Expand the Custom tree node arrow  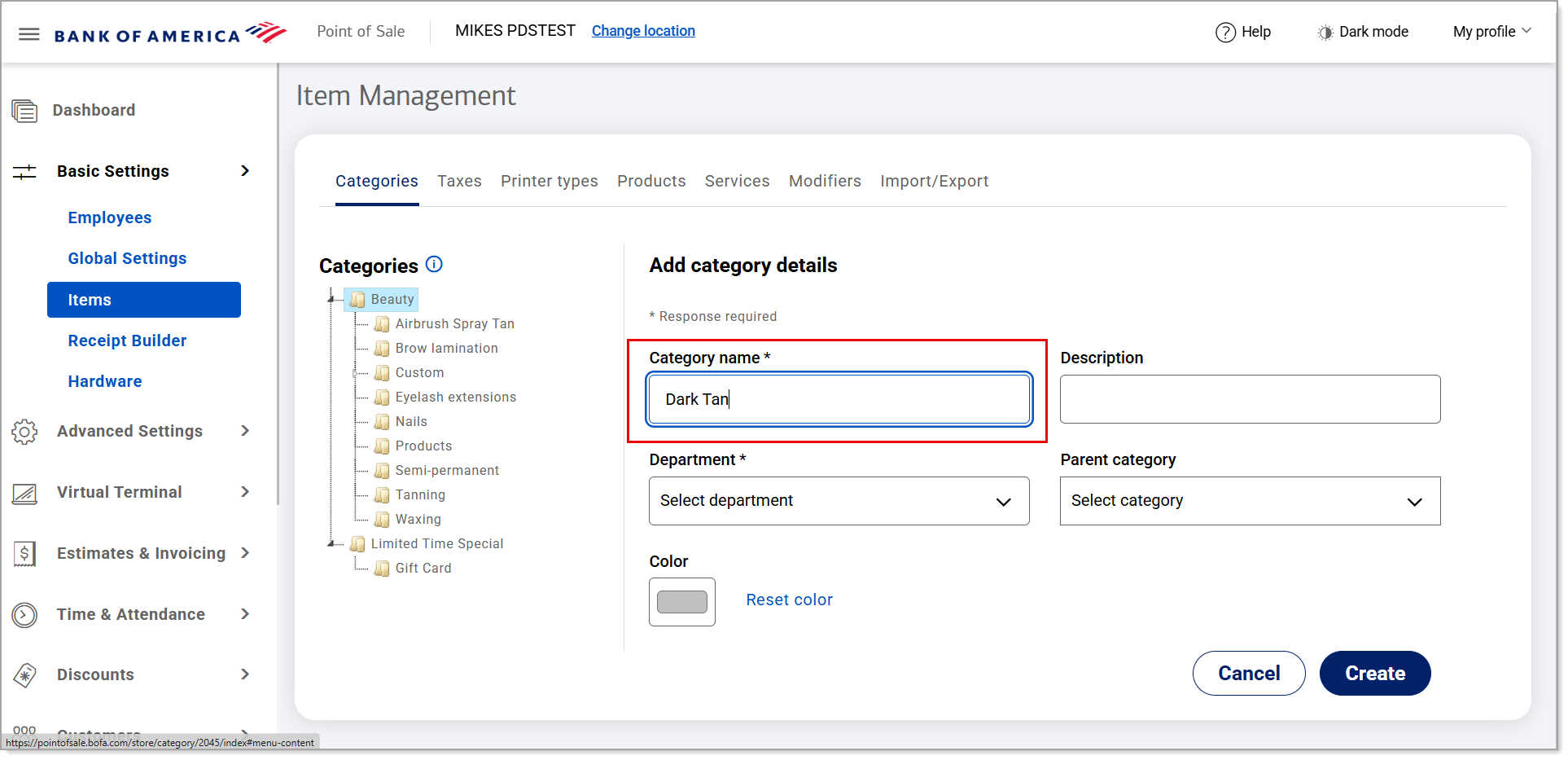click(355, 373)
